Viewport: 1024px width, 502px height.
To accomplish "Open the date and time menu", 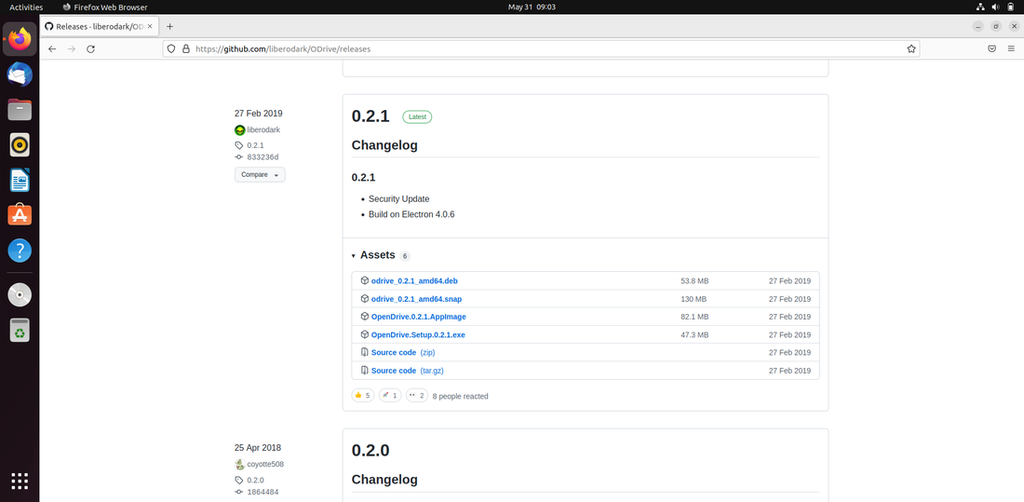I will (x=532, y=7).
